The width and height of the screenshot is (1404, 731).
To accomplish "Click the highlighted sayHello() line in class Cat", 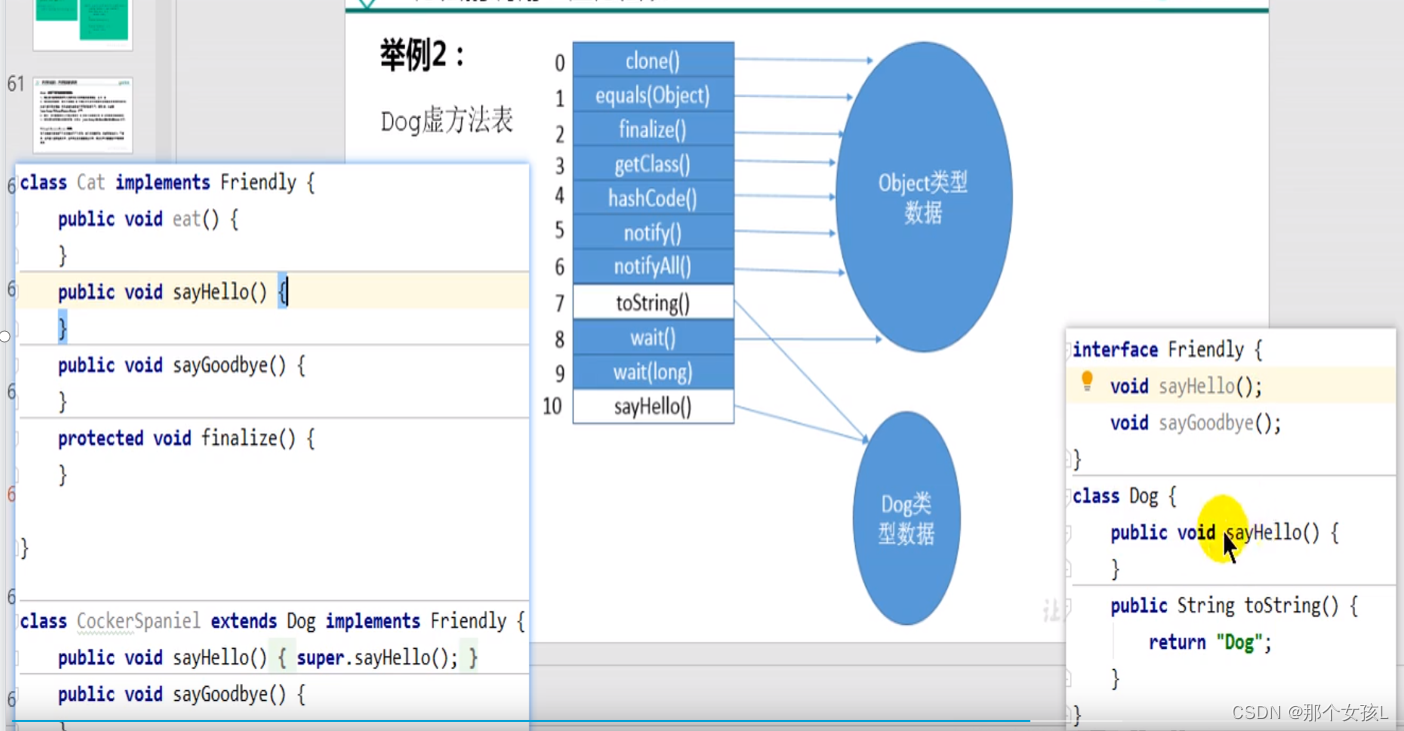I will 173,291.
